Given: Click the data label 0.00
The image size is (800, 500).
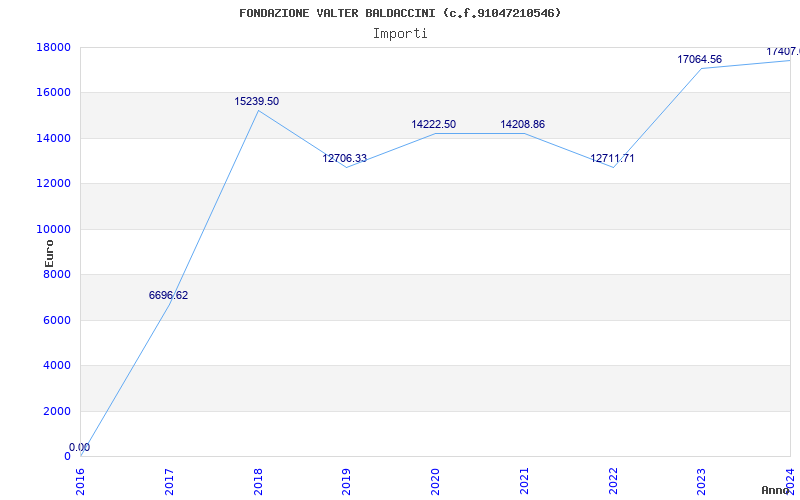Looking at the screenshot, I should click(80, 447).
